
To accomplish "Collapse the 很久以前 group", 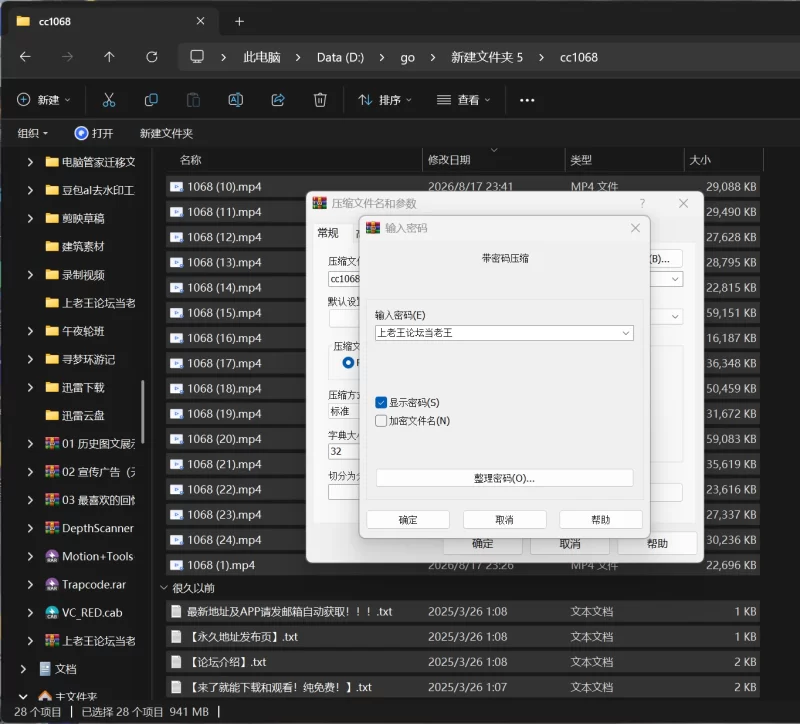I will (x=164, y=588).
